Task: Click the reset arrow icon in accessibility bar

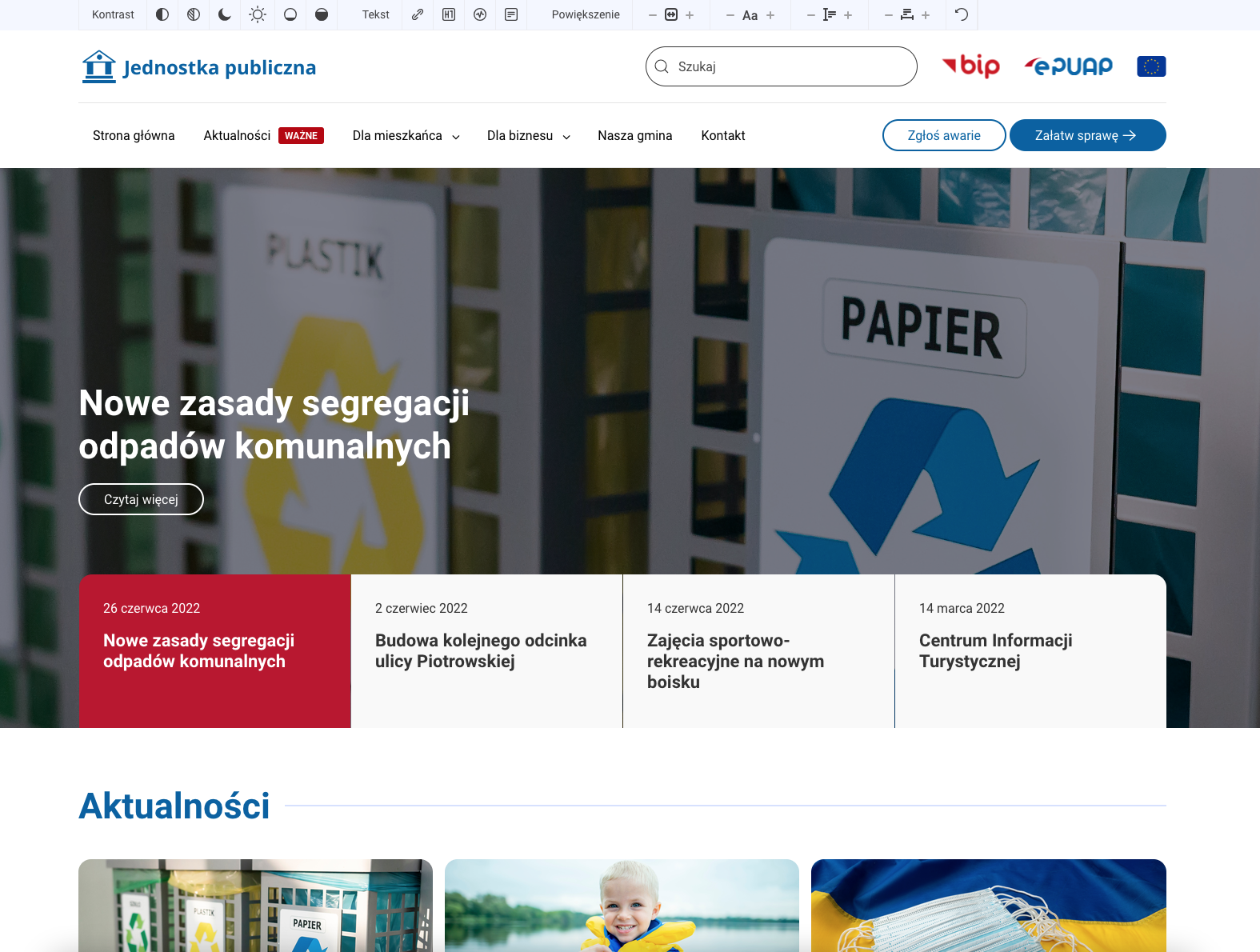Action: (962, 14)
